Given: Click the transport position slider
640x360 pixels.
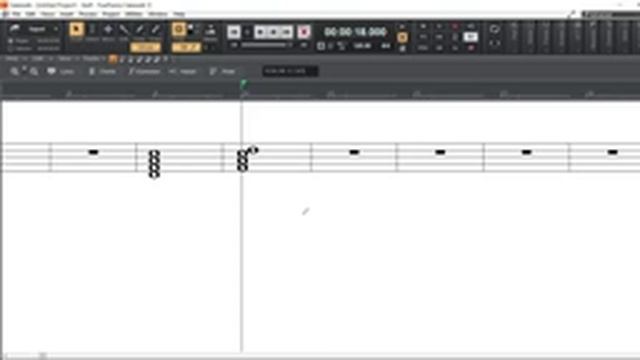Looking at the screenshot, I should pyautogui.click(x=268, y=45).
